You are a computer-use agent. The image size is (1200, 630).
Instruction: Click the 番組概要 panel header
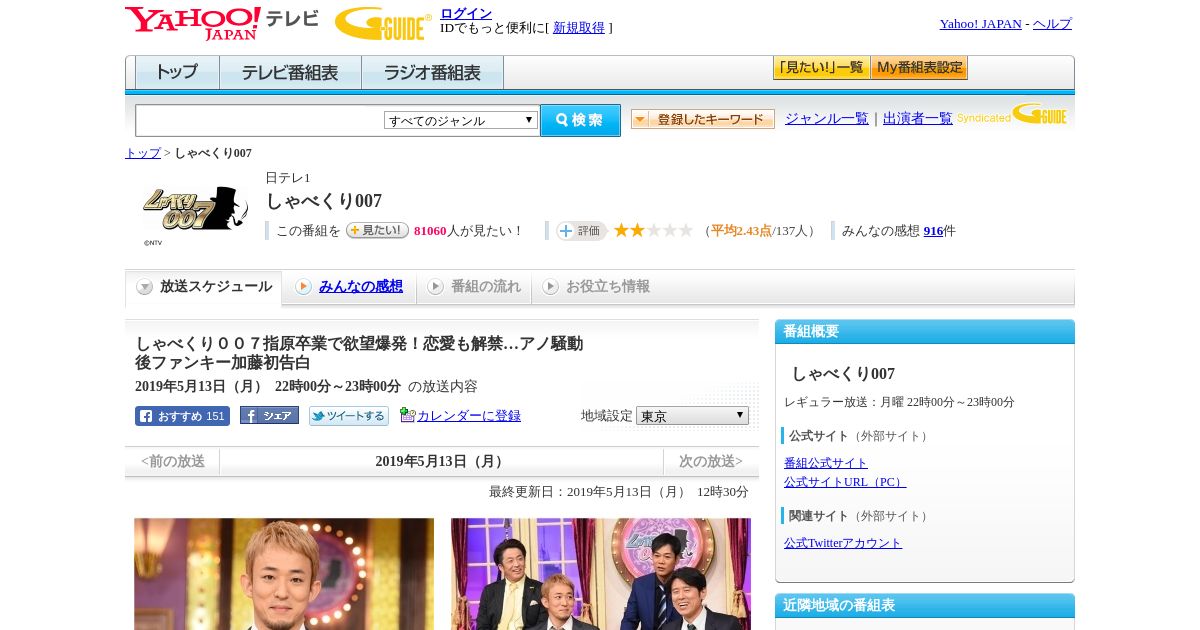pyautogui.click(x=925, y=332)
